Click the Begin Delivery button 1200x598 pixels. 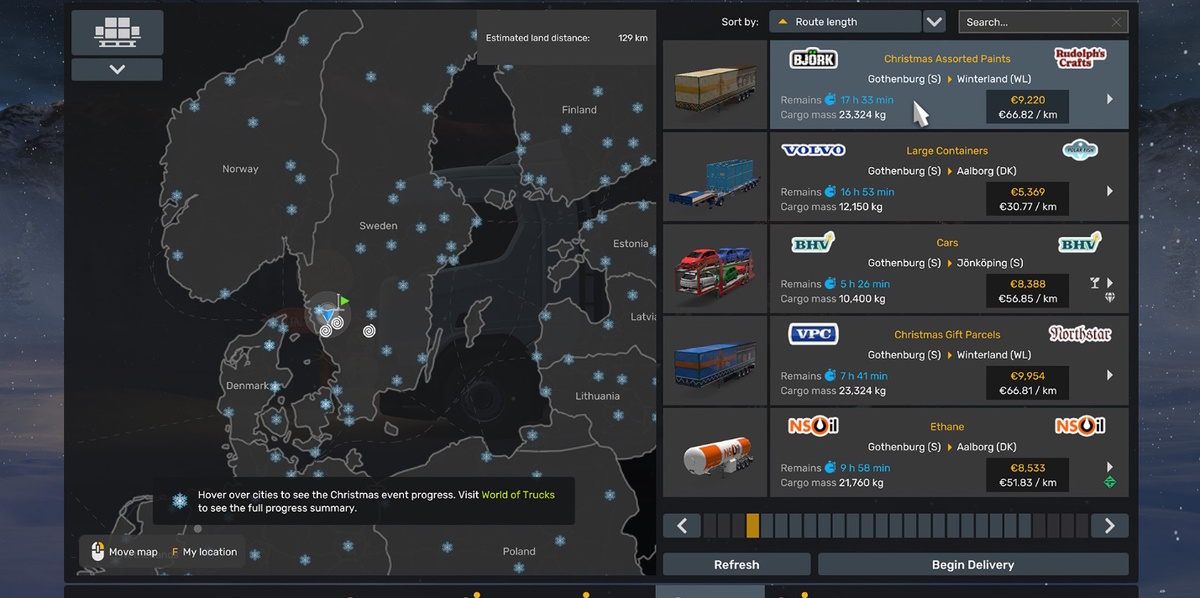(973, 565)
